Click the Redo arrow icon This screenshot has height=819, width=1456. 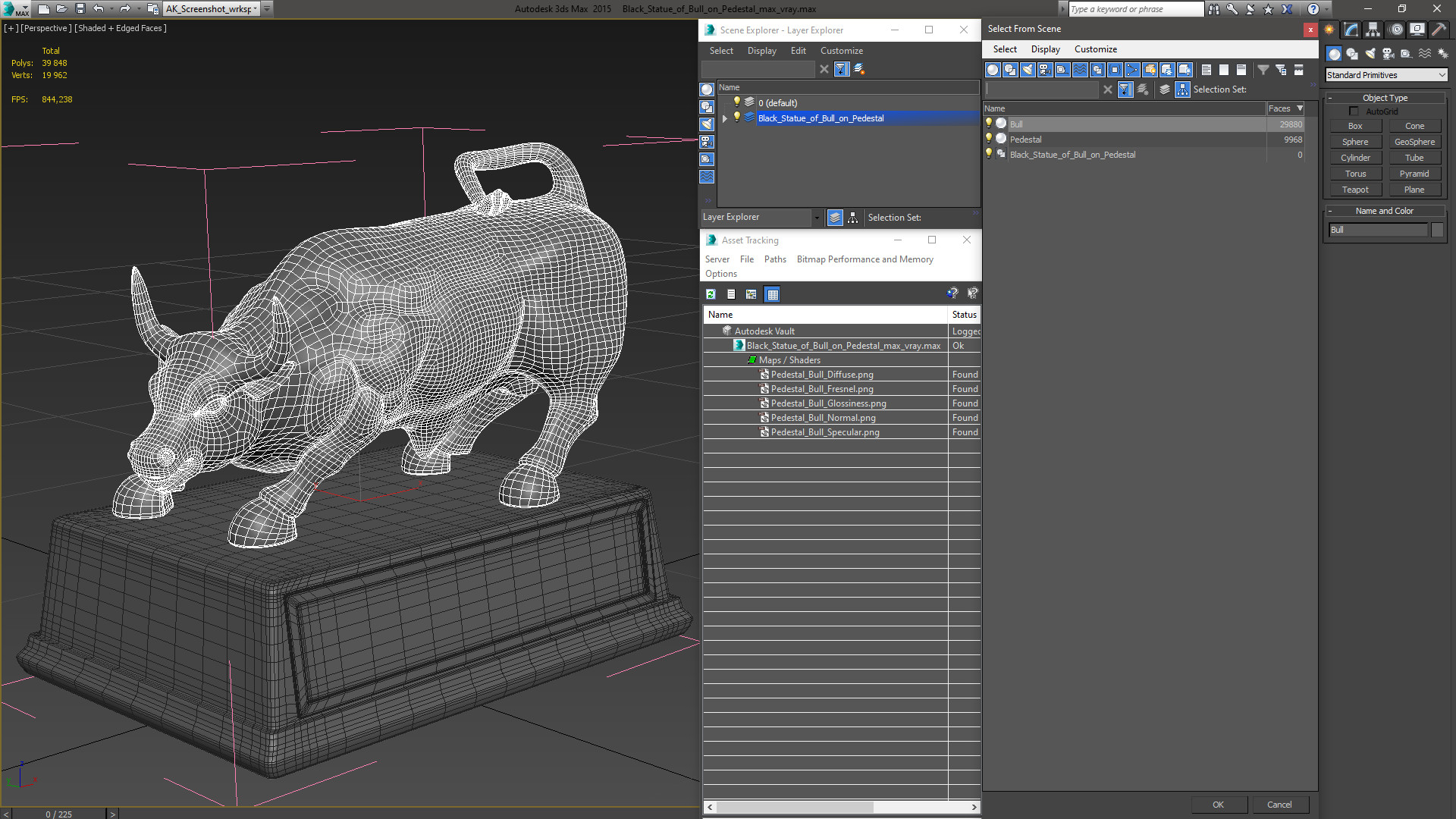(125, 9)
